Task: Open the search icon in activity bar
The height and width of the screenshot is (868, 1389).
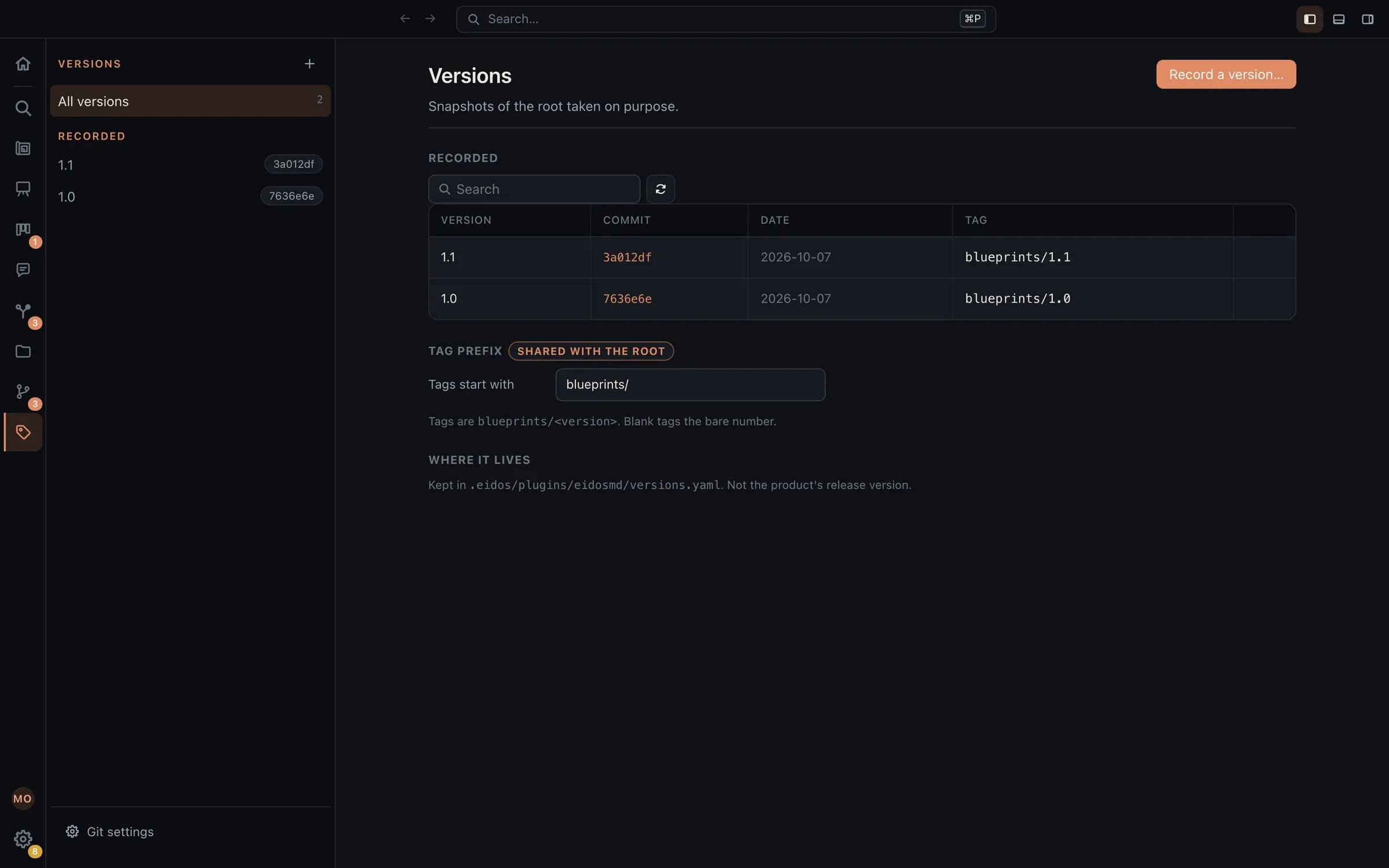Action: (x=23, y=108)
